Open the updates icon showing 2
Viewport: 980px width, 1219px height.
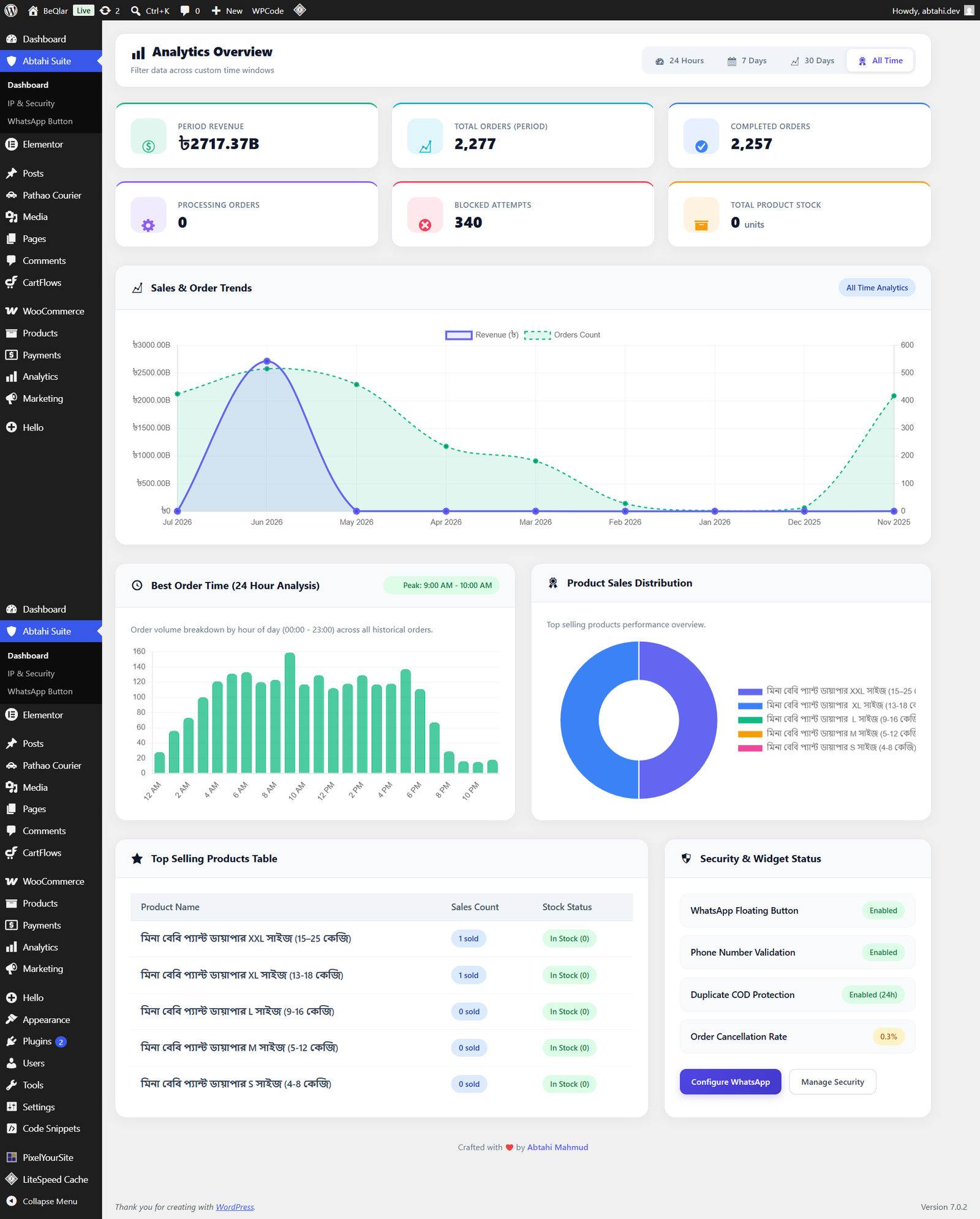pos(110,10)
